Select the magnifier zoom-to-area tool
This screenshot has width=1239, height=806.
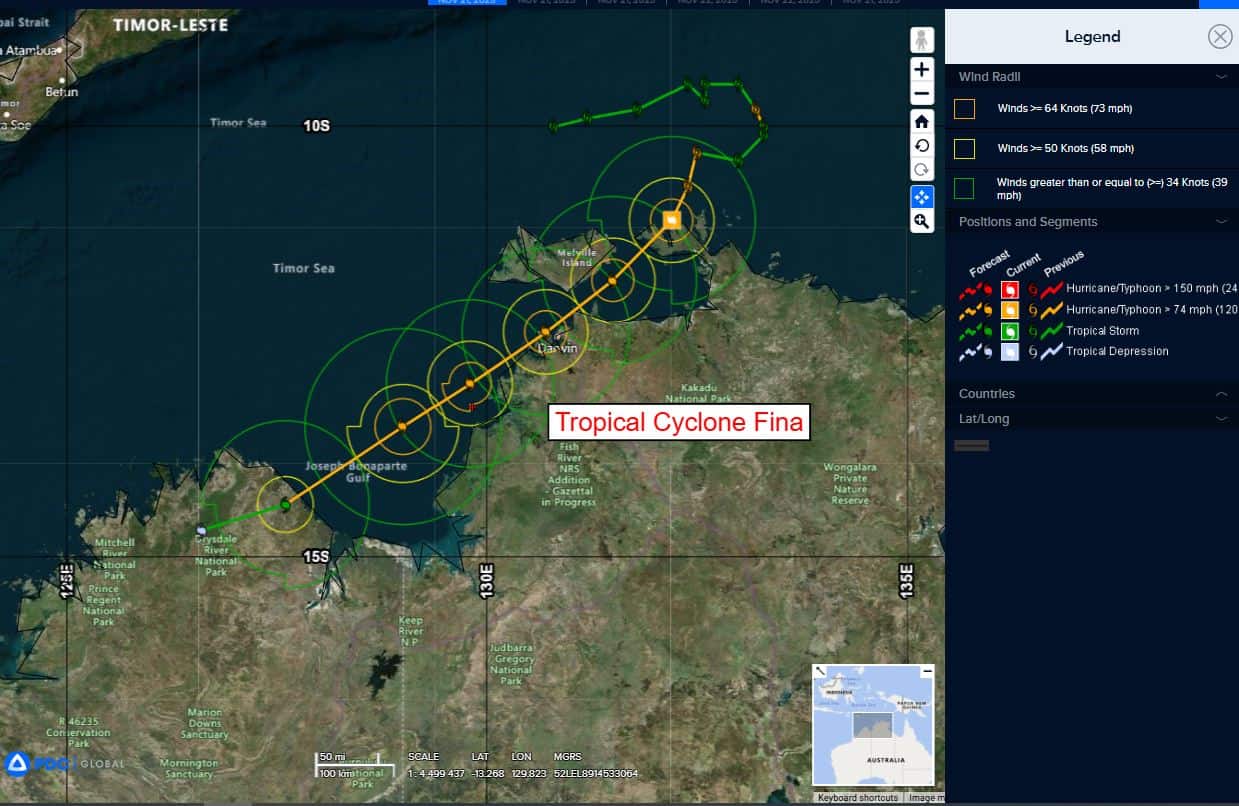pos(921,222)
